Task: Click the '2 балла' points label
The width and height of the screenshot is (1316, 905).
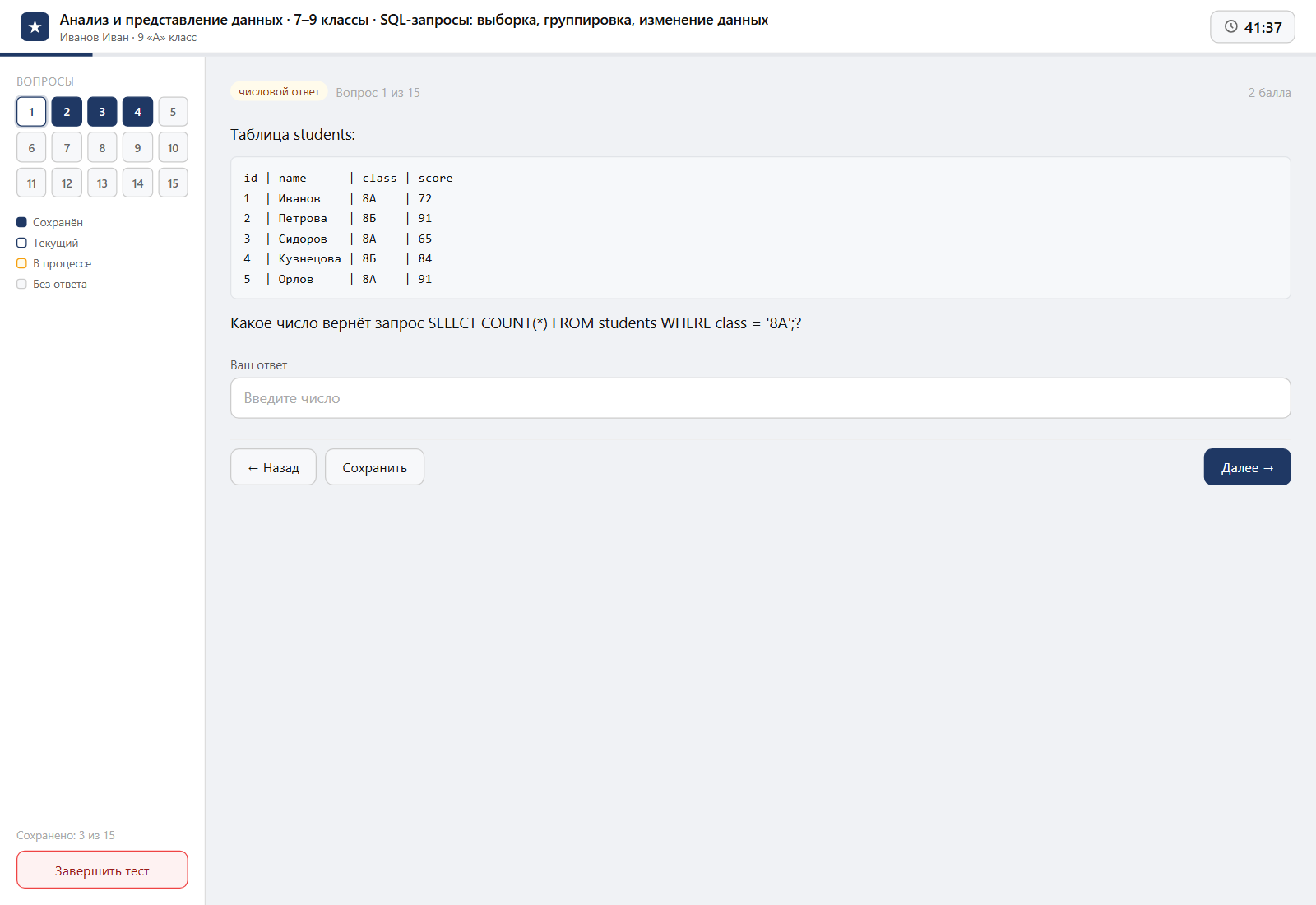Action: [1269, 93]
